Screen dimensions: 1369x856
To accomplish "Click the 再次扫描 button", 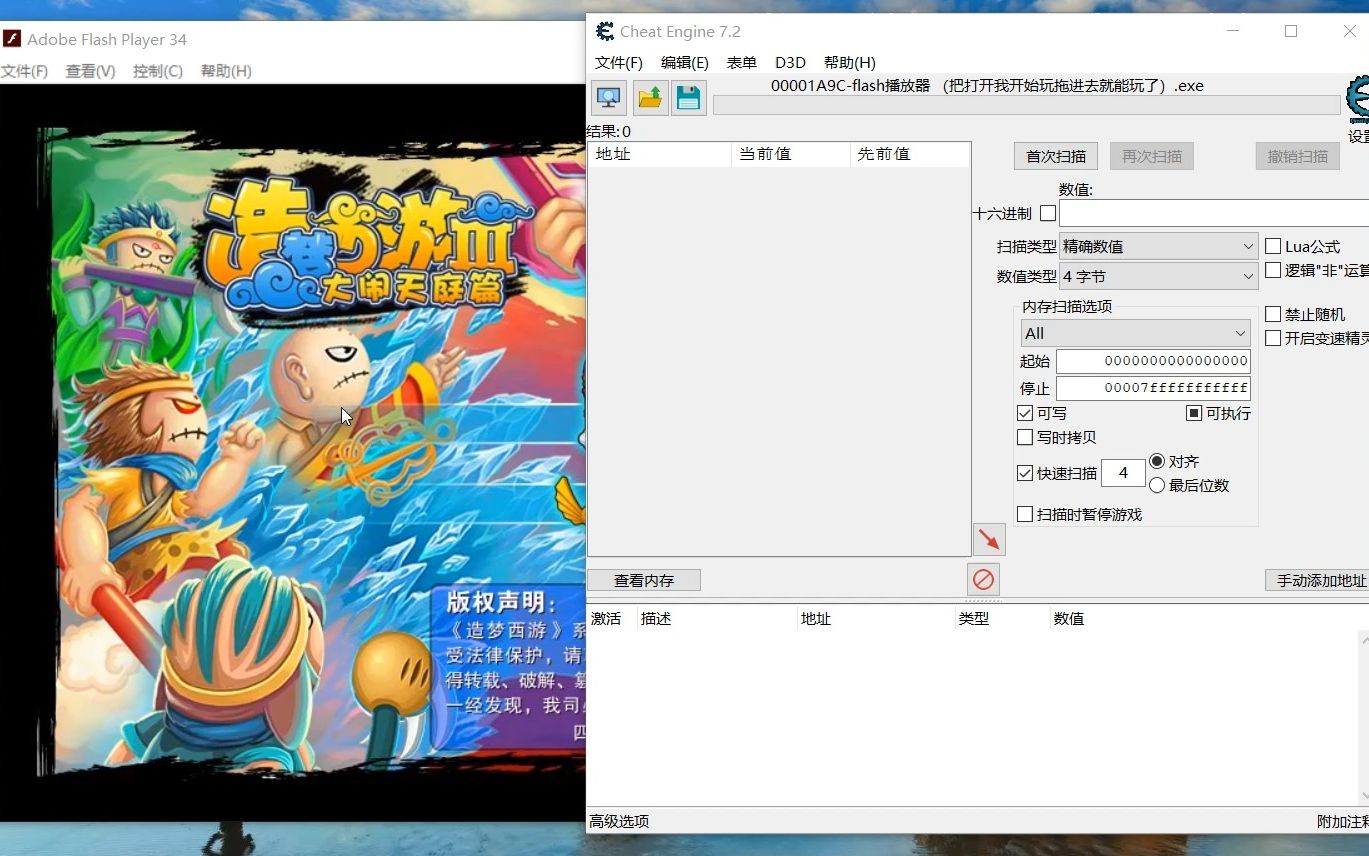I will tap(1152, 156).
